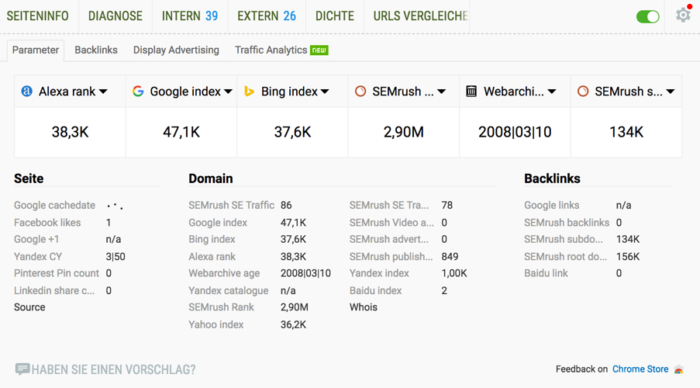
Task: Click the Google links label
Action: tap(551, 205)
